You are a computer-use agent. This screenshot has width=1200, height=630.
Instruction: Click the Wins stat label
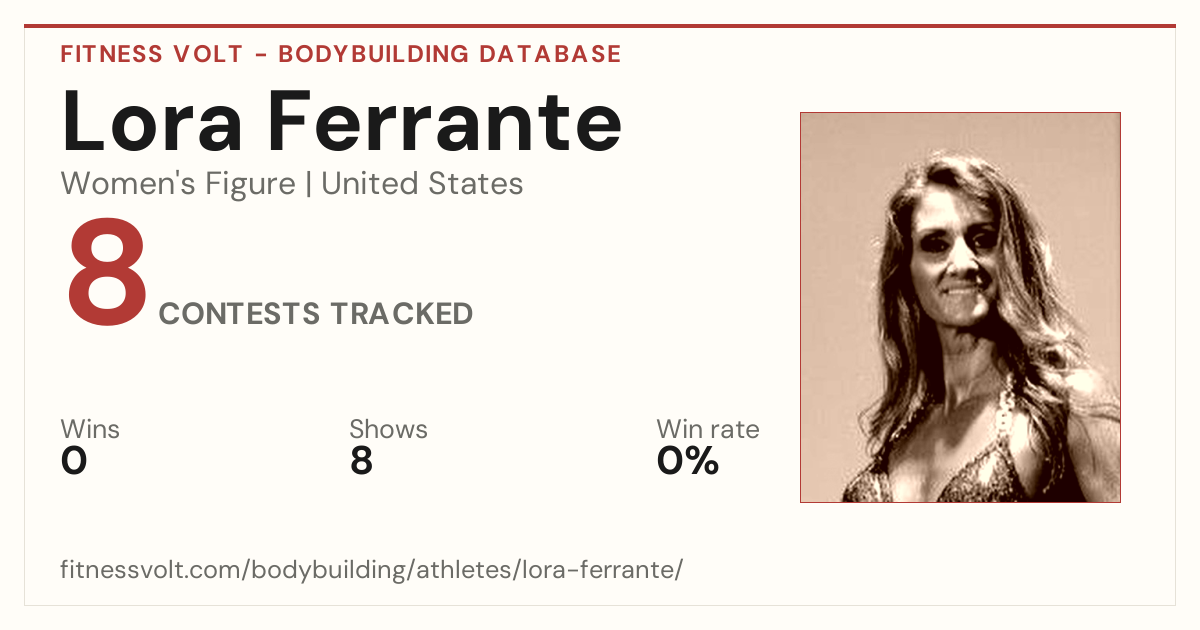click(x=90, y=430)
